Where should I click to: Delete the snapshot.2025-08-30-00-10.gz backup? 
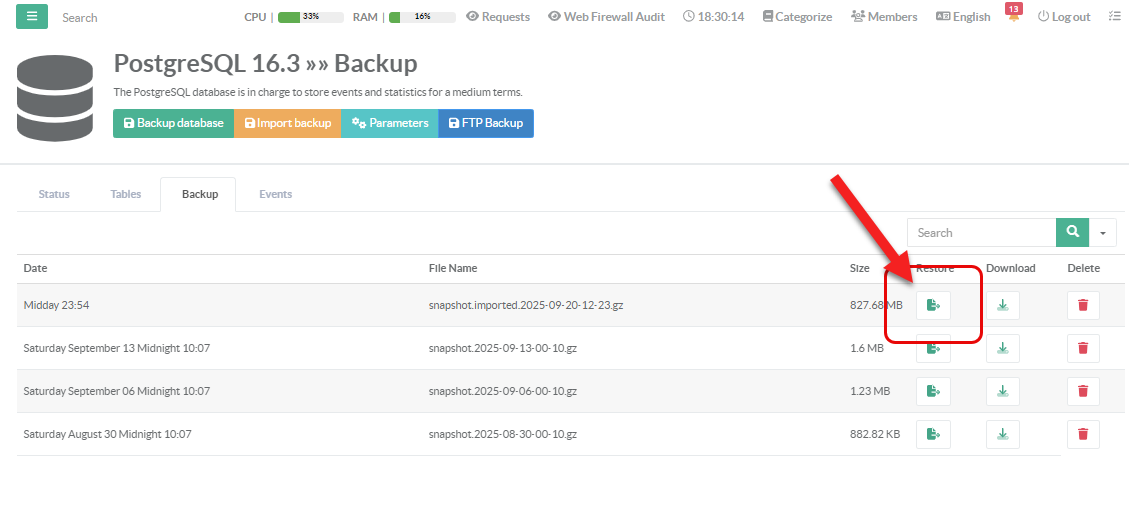click(1082, 434)
